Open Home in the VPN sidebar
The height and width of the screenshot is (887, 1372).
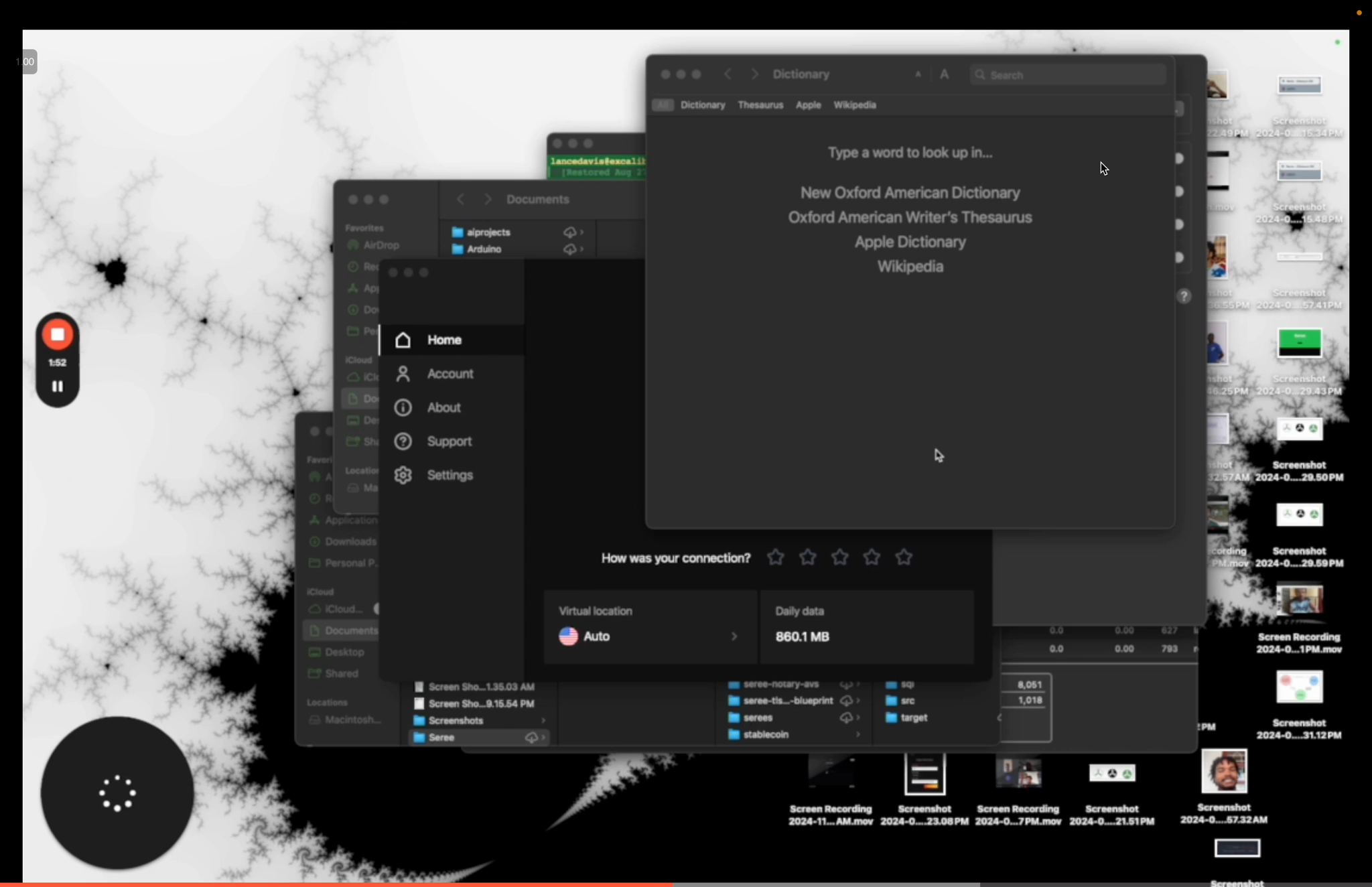[x=452, y=340]
